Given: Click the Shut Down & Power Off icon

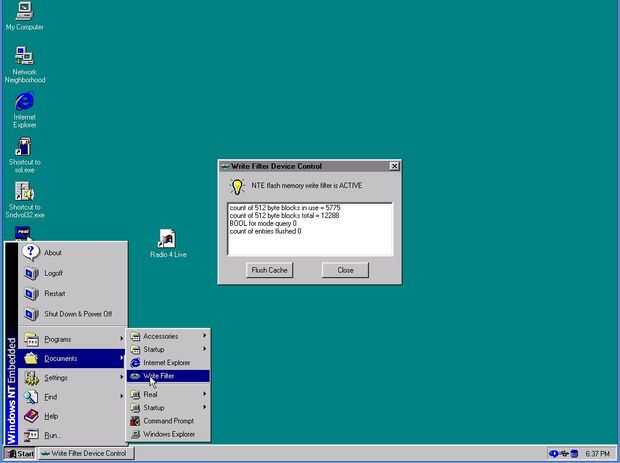Looking at the screenshot, I should (31, 314).
